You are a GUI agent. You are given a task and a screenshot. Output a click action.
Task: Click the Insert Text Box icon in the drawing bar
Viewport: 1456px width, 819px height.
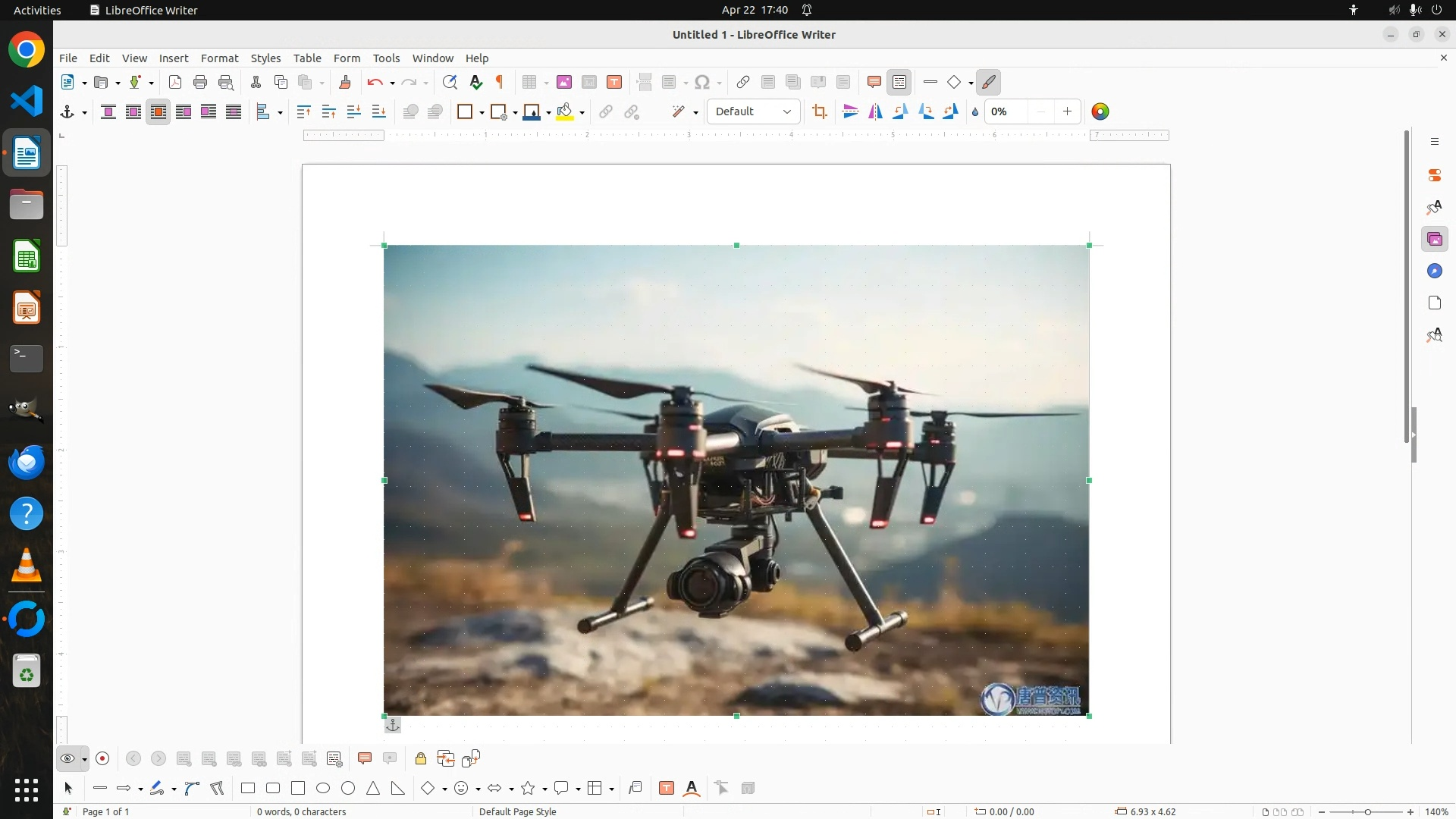coord(667,788)
